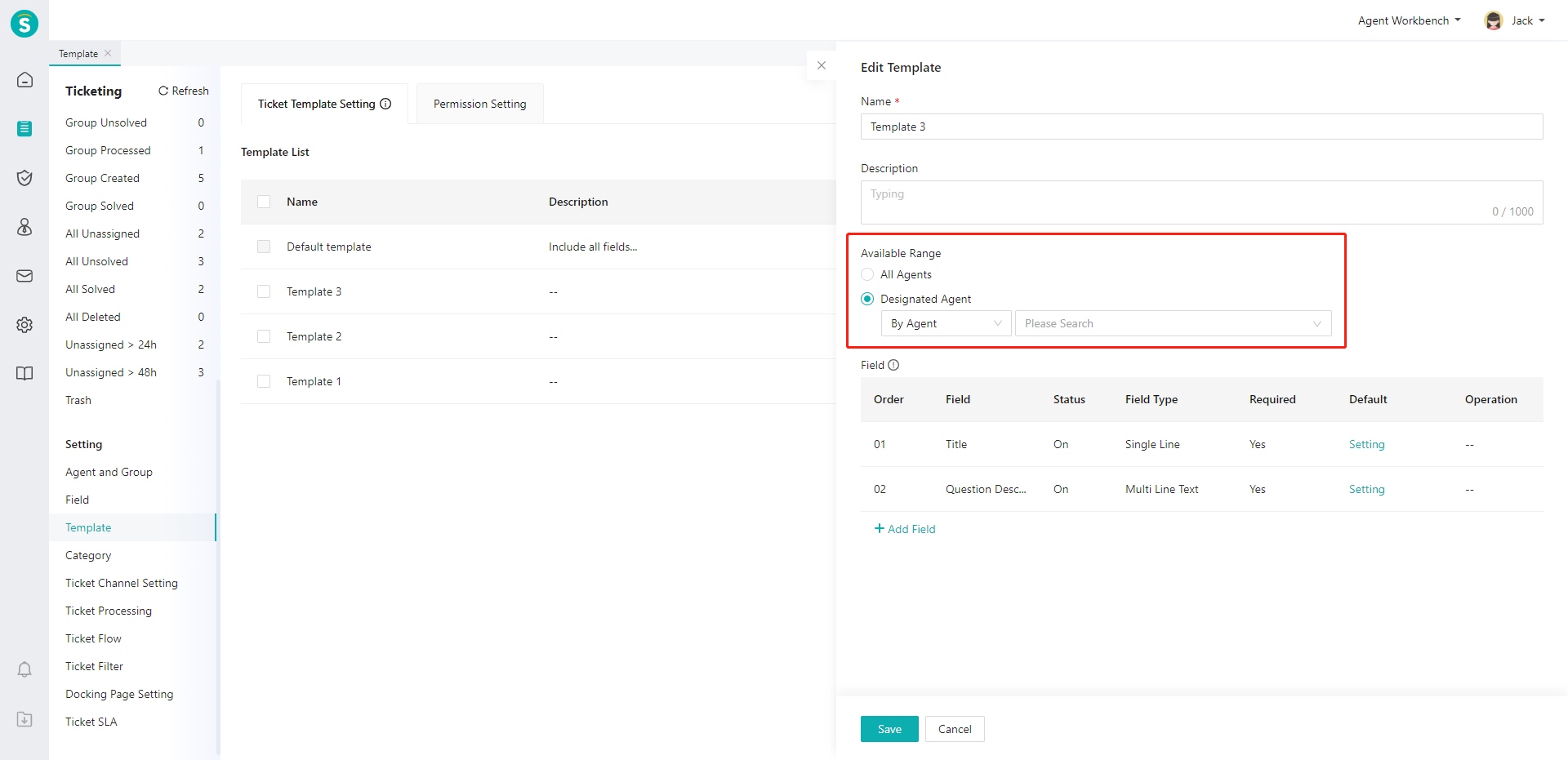This screenshot has height=760, width=1568.
Task: Open the Jack user menu
Action: (x=1527, y=20)
